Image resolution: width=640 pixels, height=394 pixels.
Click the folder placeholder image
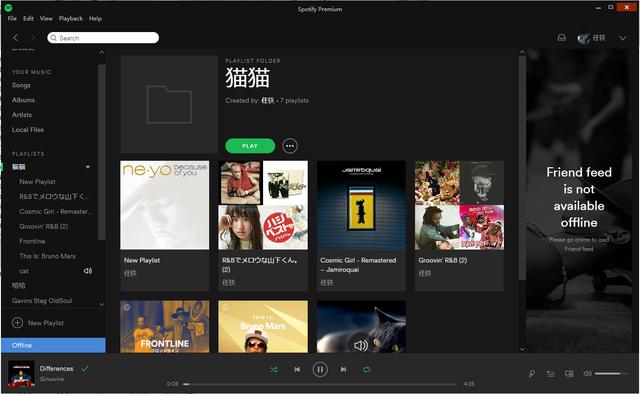(169, 104)
